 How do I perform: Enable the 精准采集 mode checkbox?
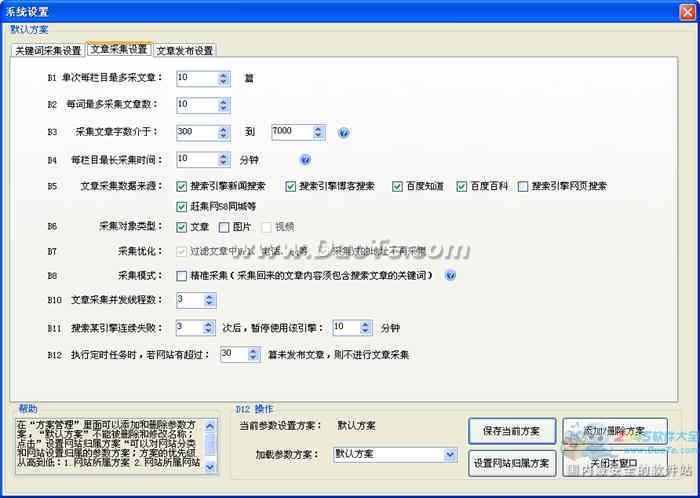(181, 276)
